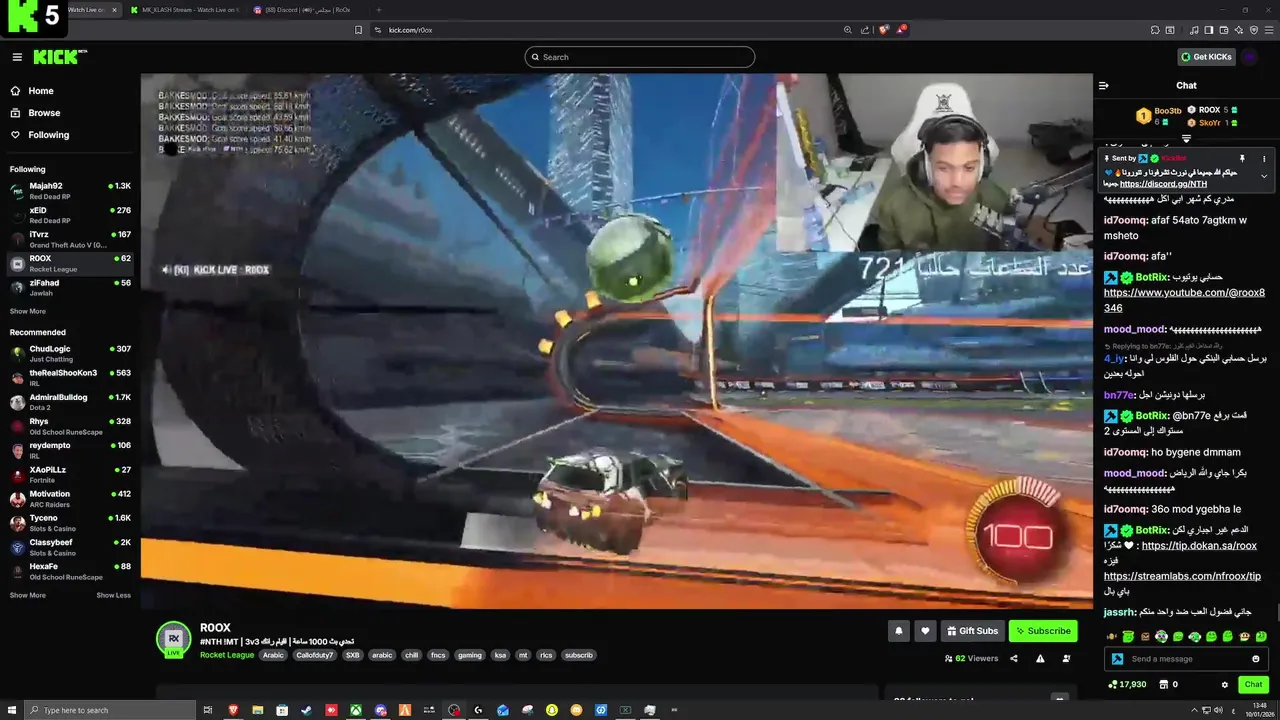Image resolution: width=1280 pixels, height=720 pixels.
Task: Click the Get KICKs button
Action: (x=1206, y=57)
